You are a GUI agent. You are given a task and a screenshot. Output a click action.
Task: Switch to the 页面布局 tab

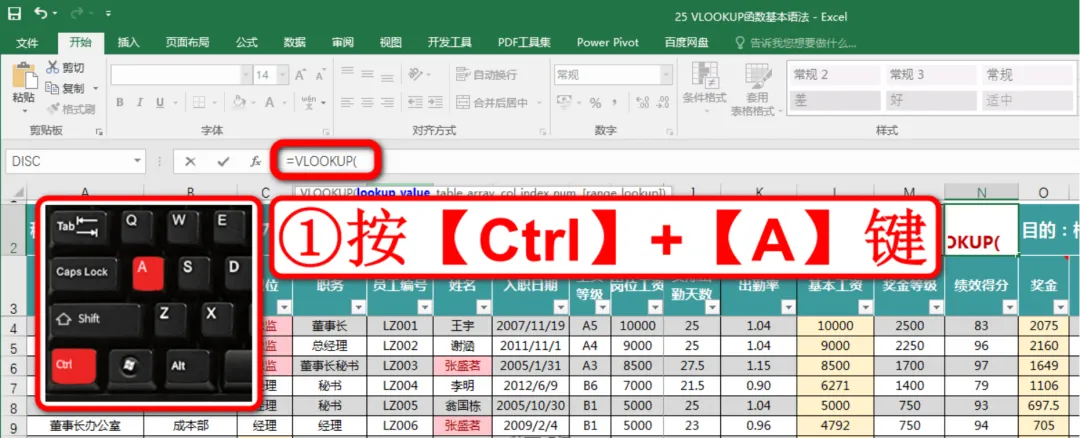tap(187, 42)
